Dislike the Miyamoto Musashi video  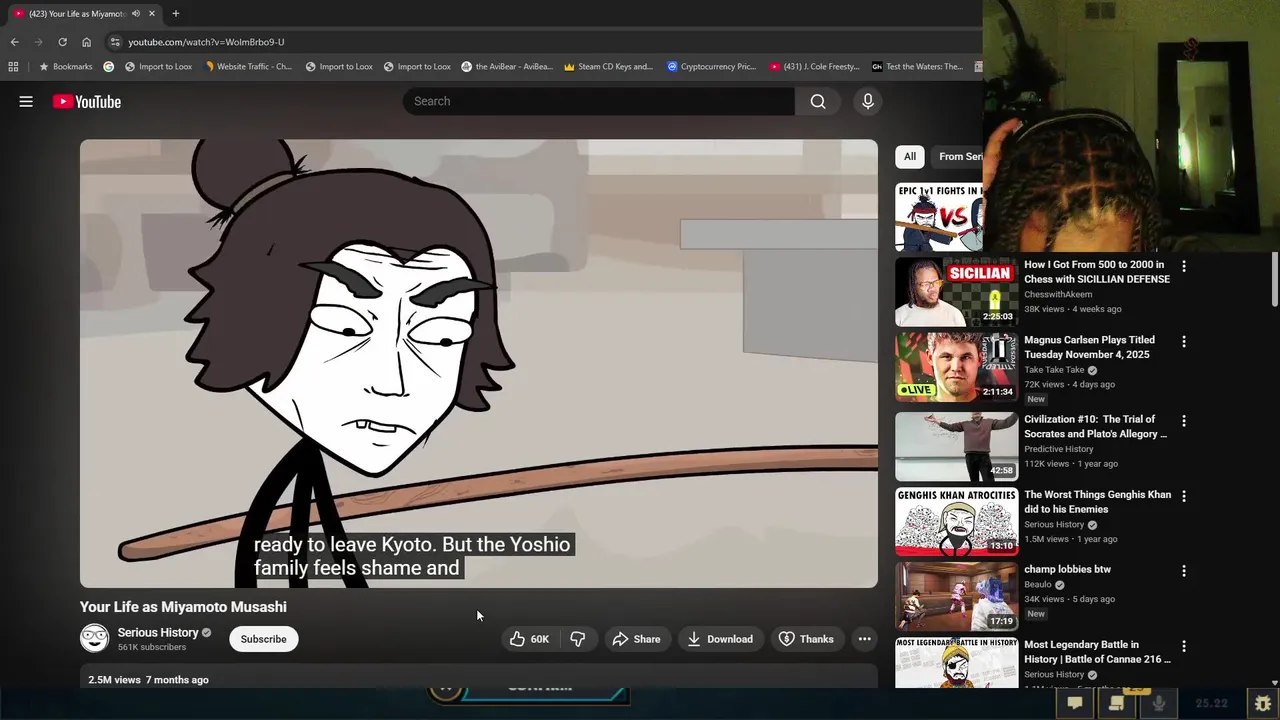[x=577, y=639]
